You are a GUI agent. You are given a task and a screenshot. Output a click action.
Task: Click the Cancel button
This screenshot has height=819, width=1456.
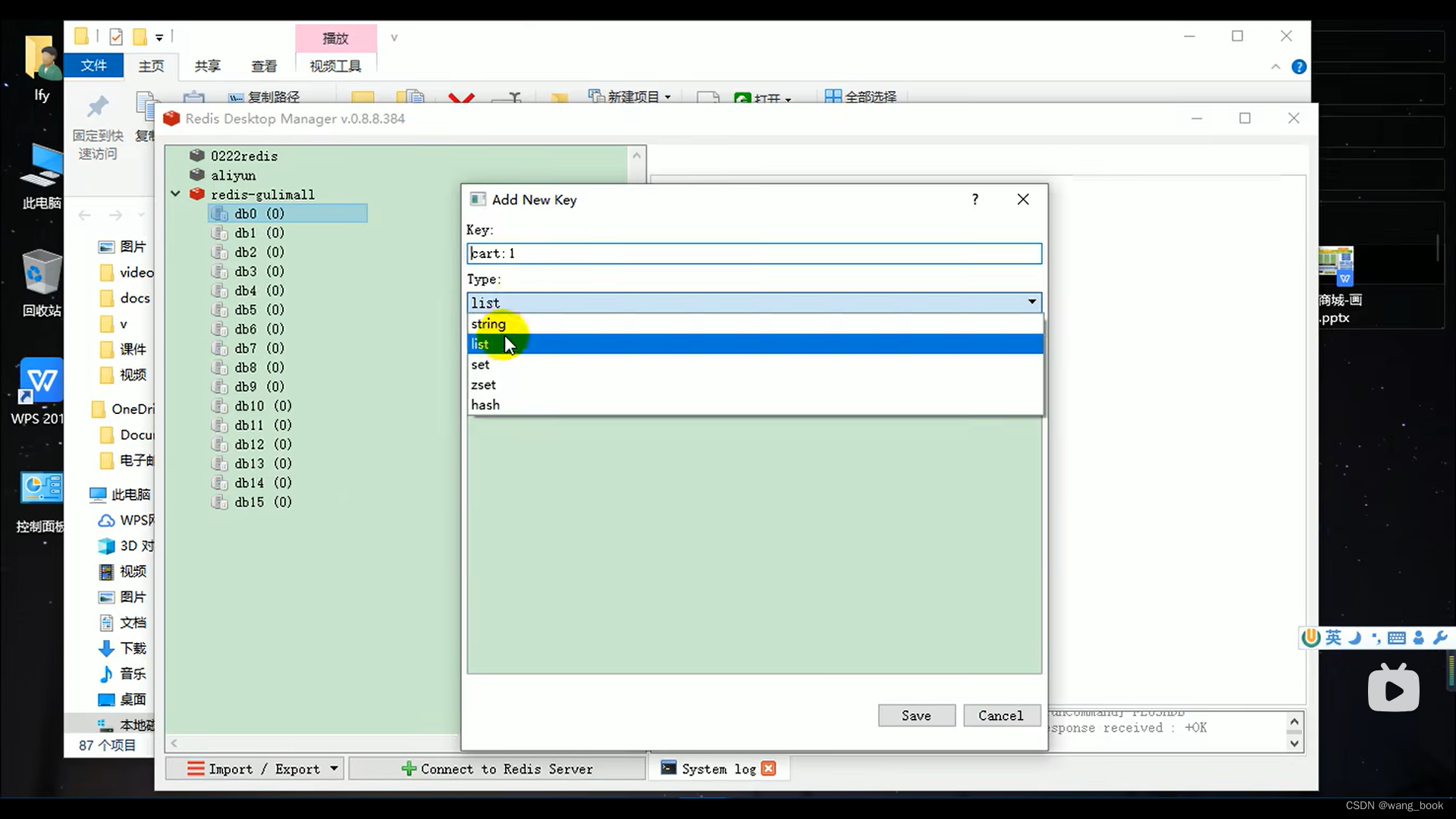click(x=1000, y=715)
